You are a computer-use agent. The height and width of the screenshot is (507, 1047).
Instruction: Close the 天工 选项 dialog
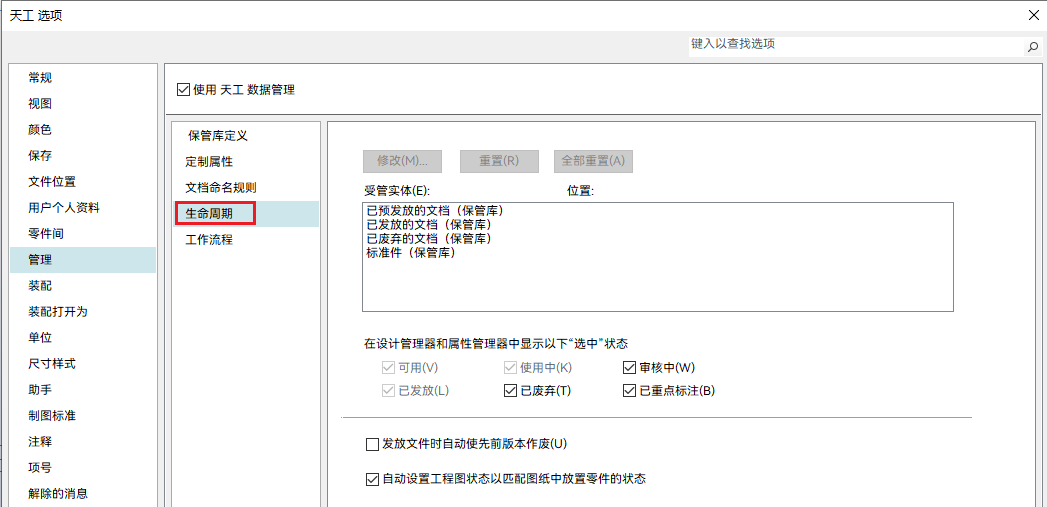tap(1033, 14)
